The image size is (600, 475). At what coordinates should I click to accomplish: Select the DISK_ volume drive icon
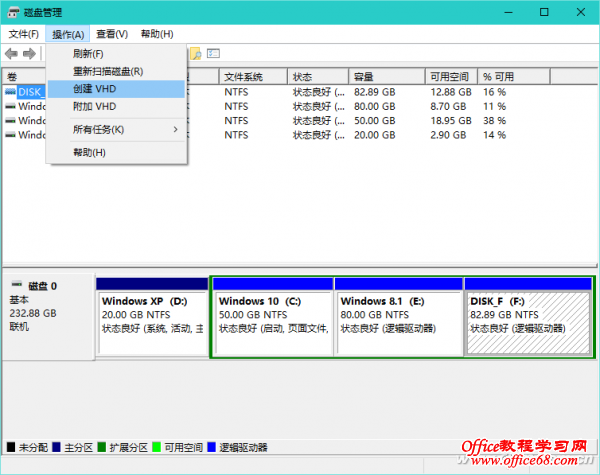[x=10, y=92]
